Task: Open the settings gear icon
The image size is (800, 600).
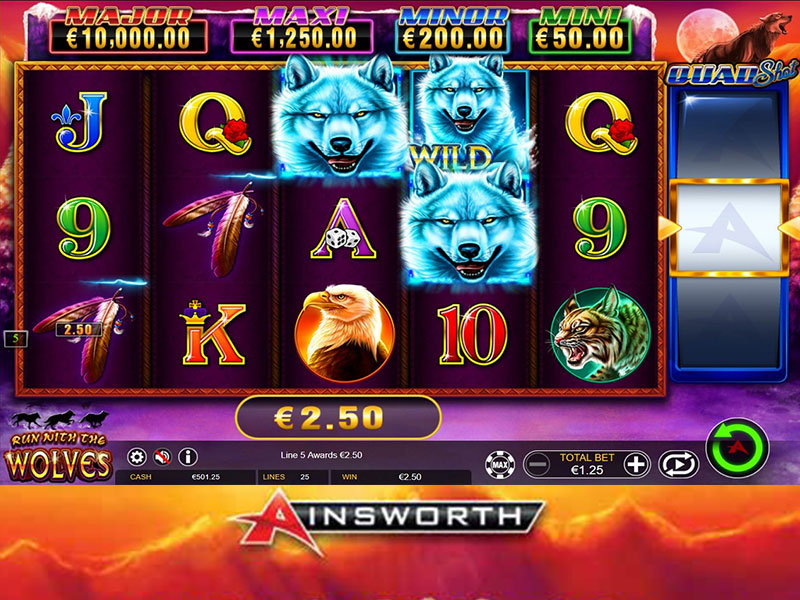Action: click(x=136, y=457)
